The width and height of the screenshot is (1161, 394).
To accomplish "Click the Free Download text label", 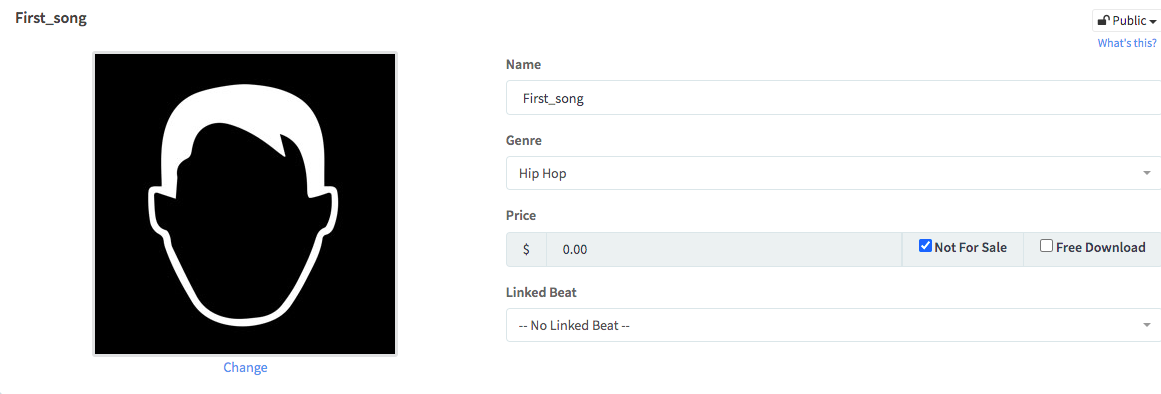I will (x=1100, y=247).
